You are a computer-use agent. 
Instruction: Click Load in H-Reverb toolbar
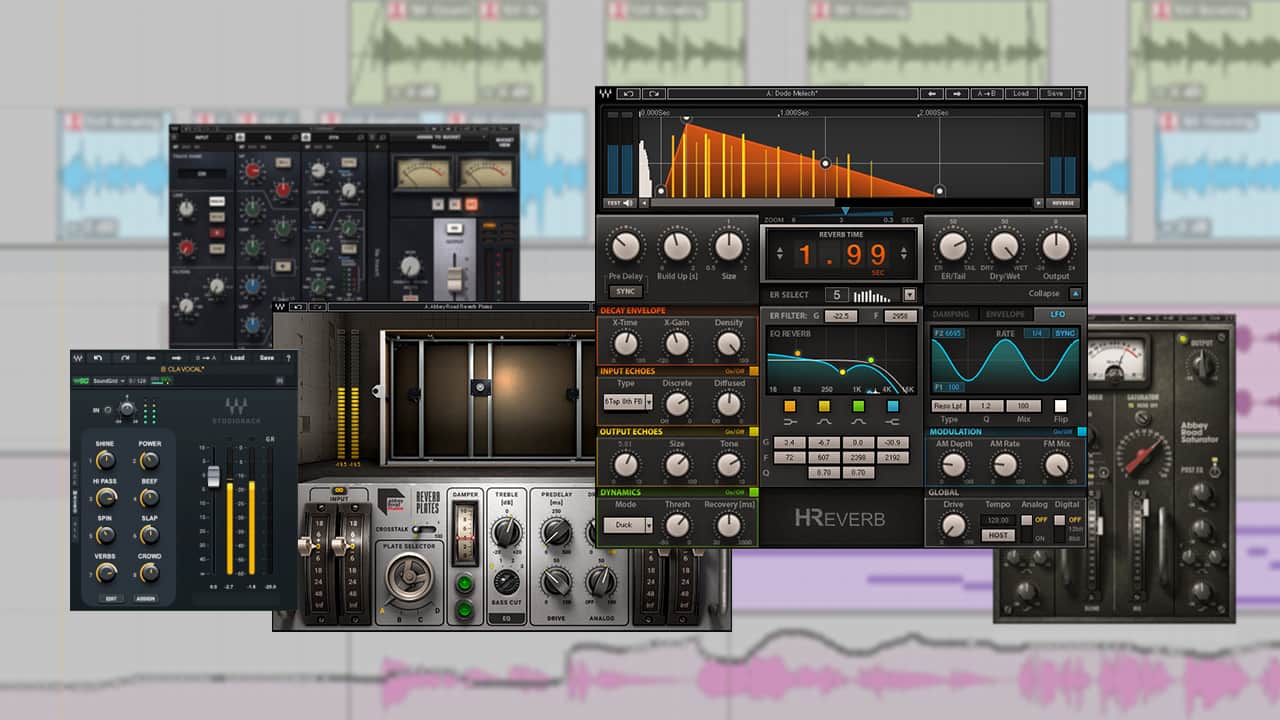tap(1020, 93)
